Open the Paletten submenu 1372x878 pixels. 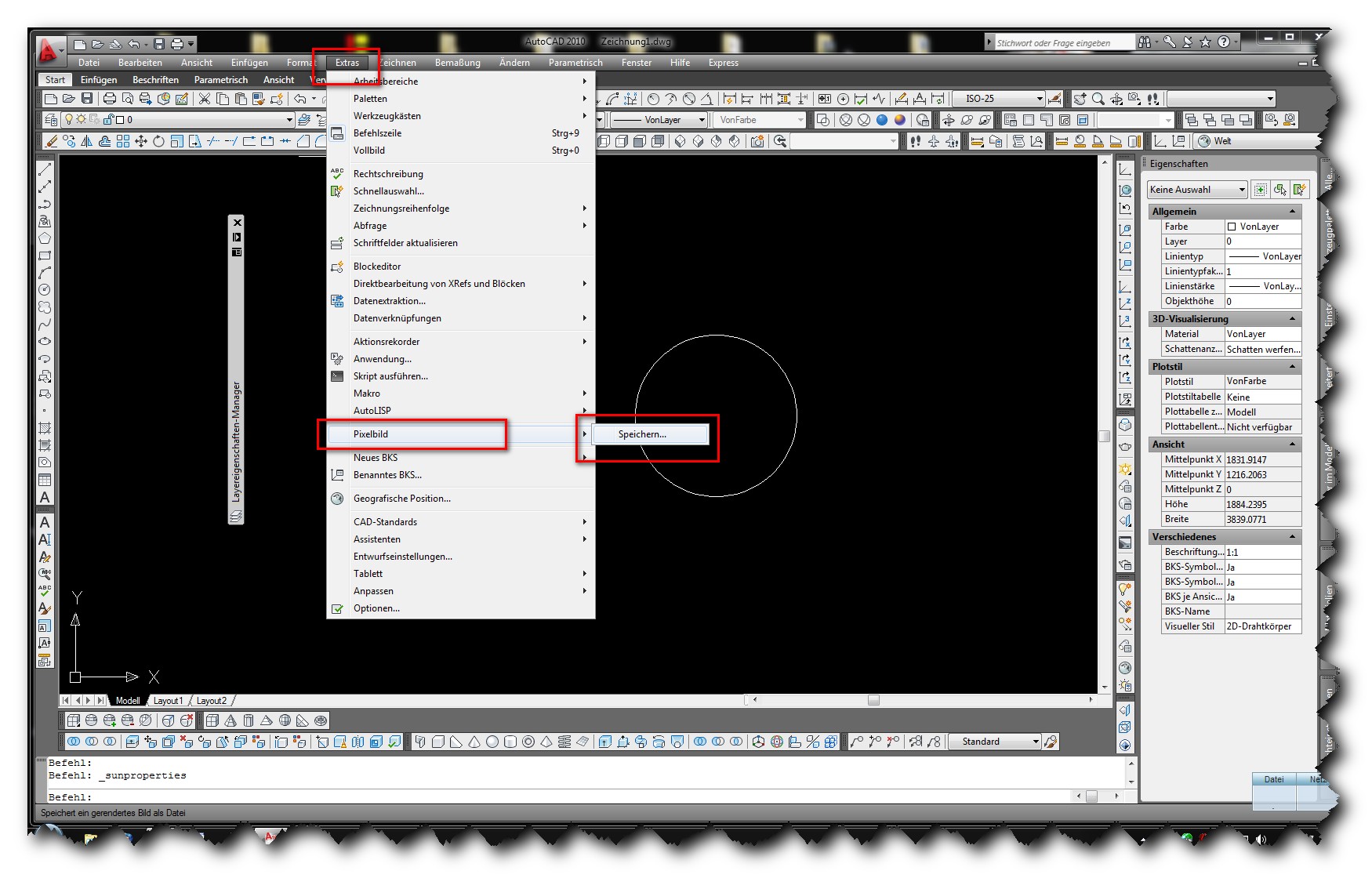tap(461, 99)
